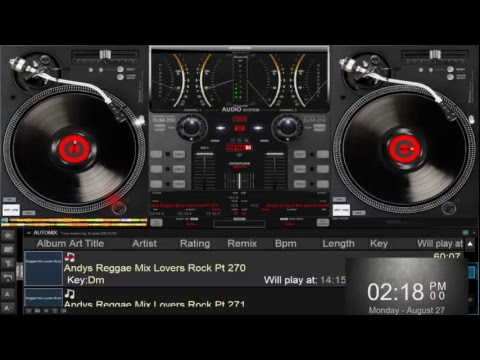Click the green icon at the AUTOMIX bar's right end

465,233
